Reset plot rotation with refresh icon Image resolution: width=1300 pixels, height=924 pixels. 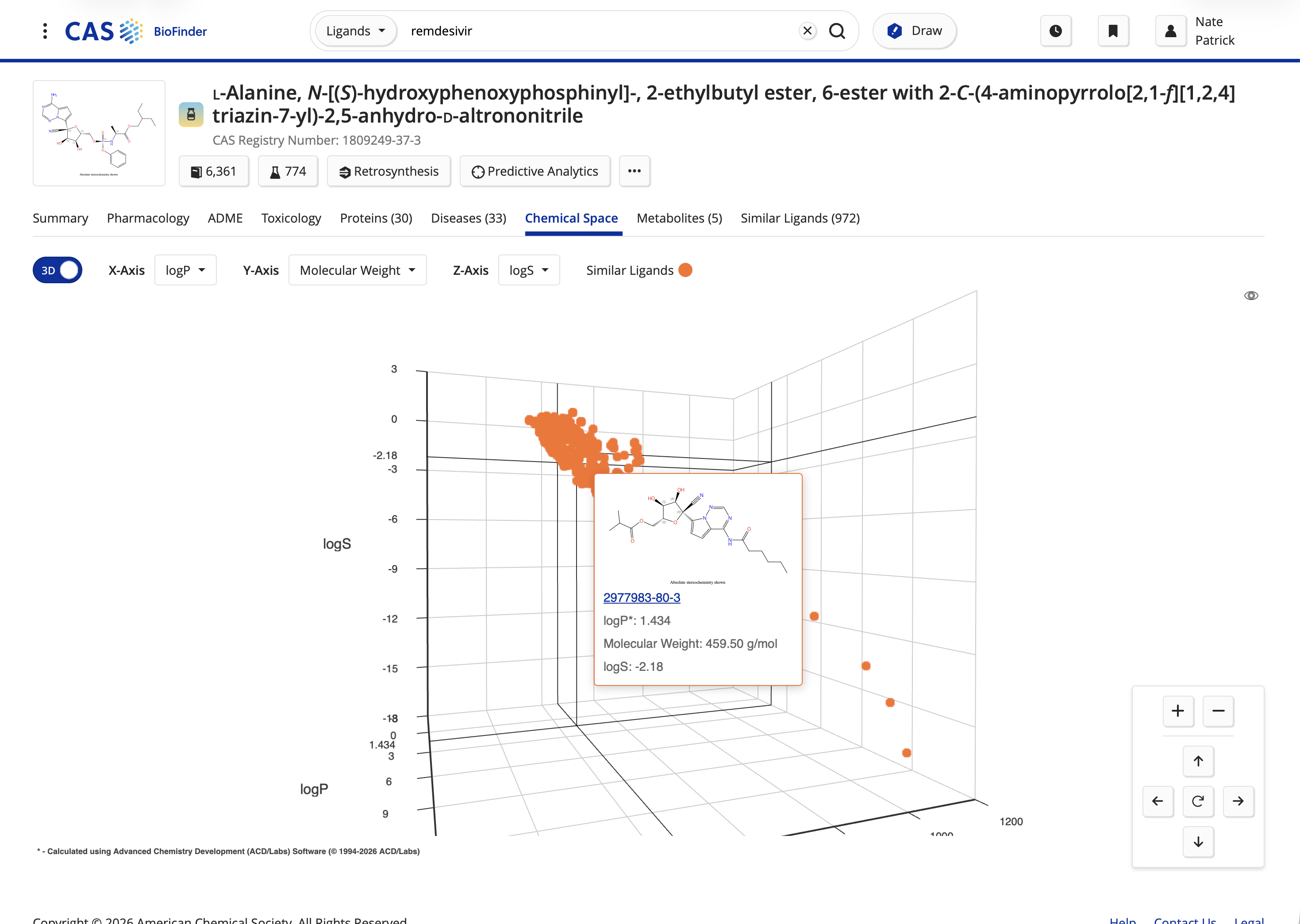1198,801
